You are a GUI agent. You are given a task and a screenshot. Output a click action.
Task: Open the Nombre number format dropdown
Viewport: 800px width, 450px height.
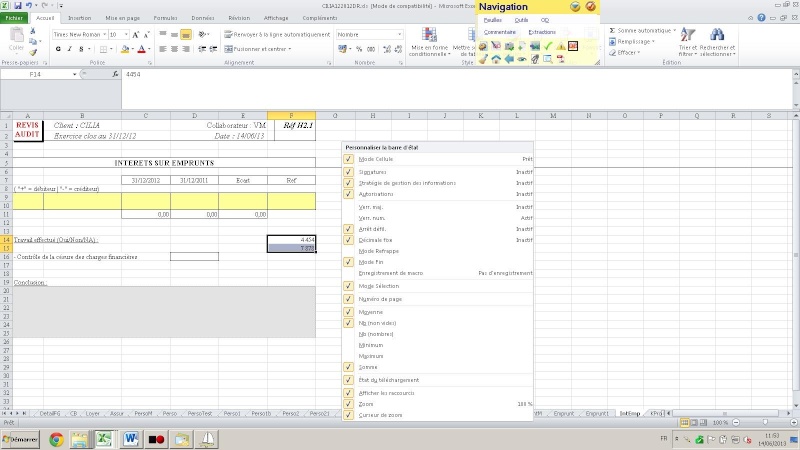coord(399,35)
